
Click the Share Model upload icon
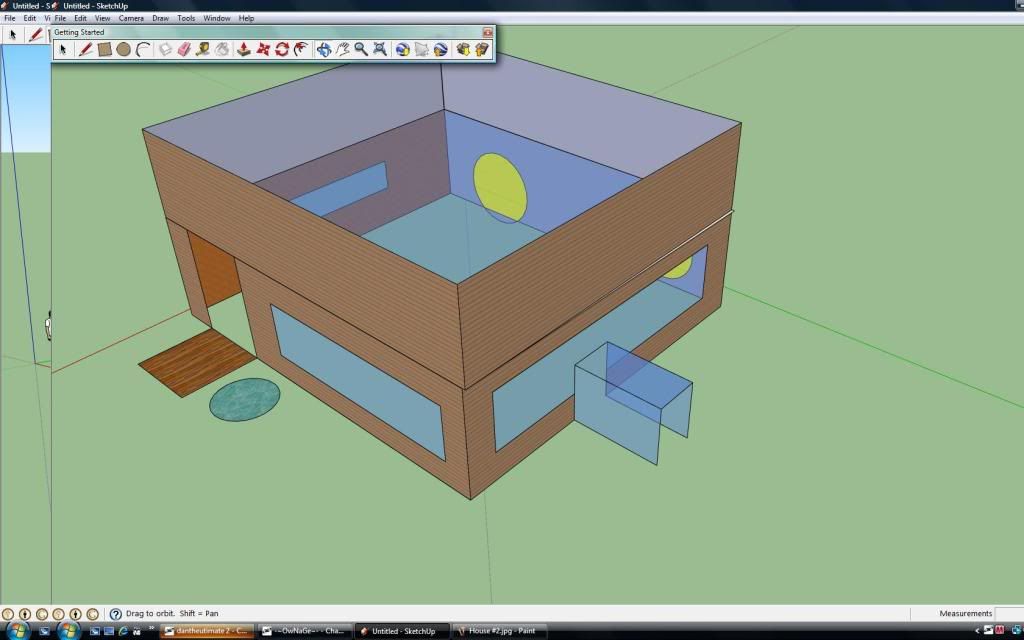(x=482, y=49)
